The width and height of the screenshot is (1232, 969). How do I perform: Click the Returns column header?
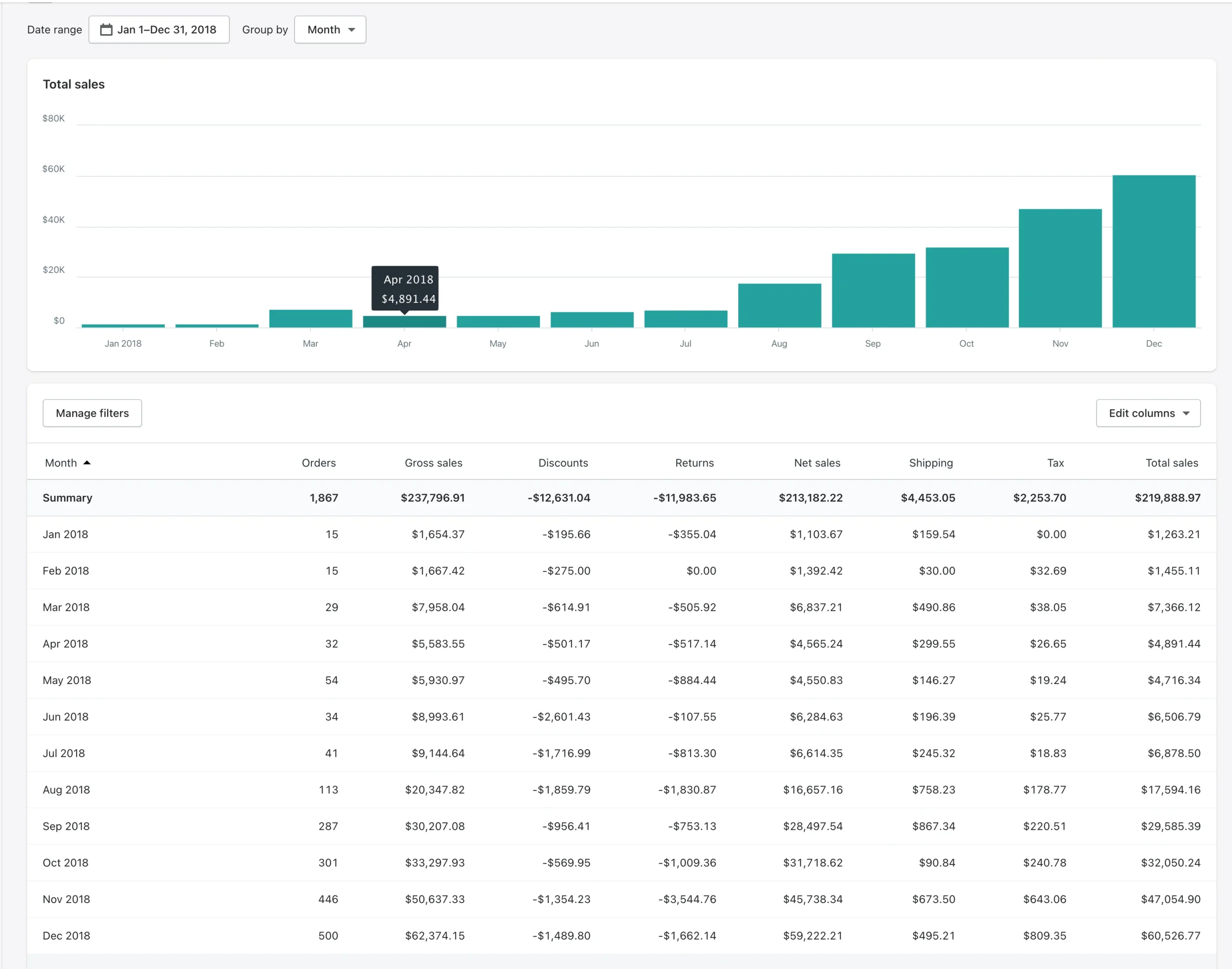(x=694, y=463)
